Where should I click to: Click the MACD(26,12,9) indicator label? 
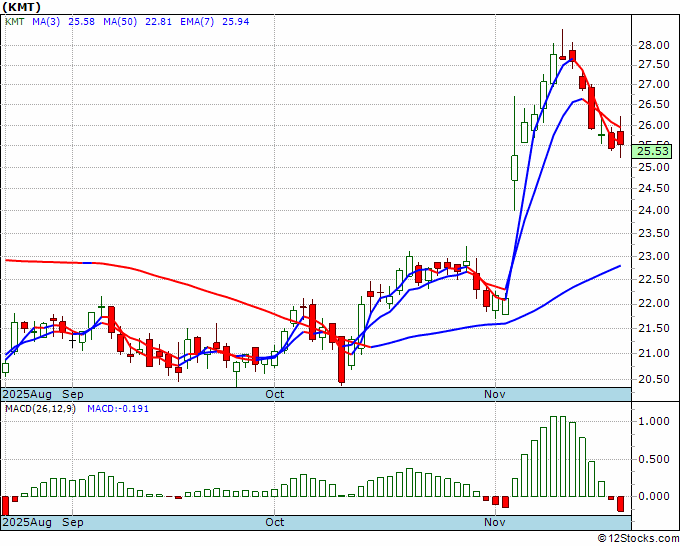coord(40,409)
